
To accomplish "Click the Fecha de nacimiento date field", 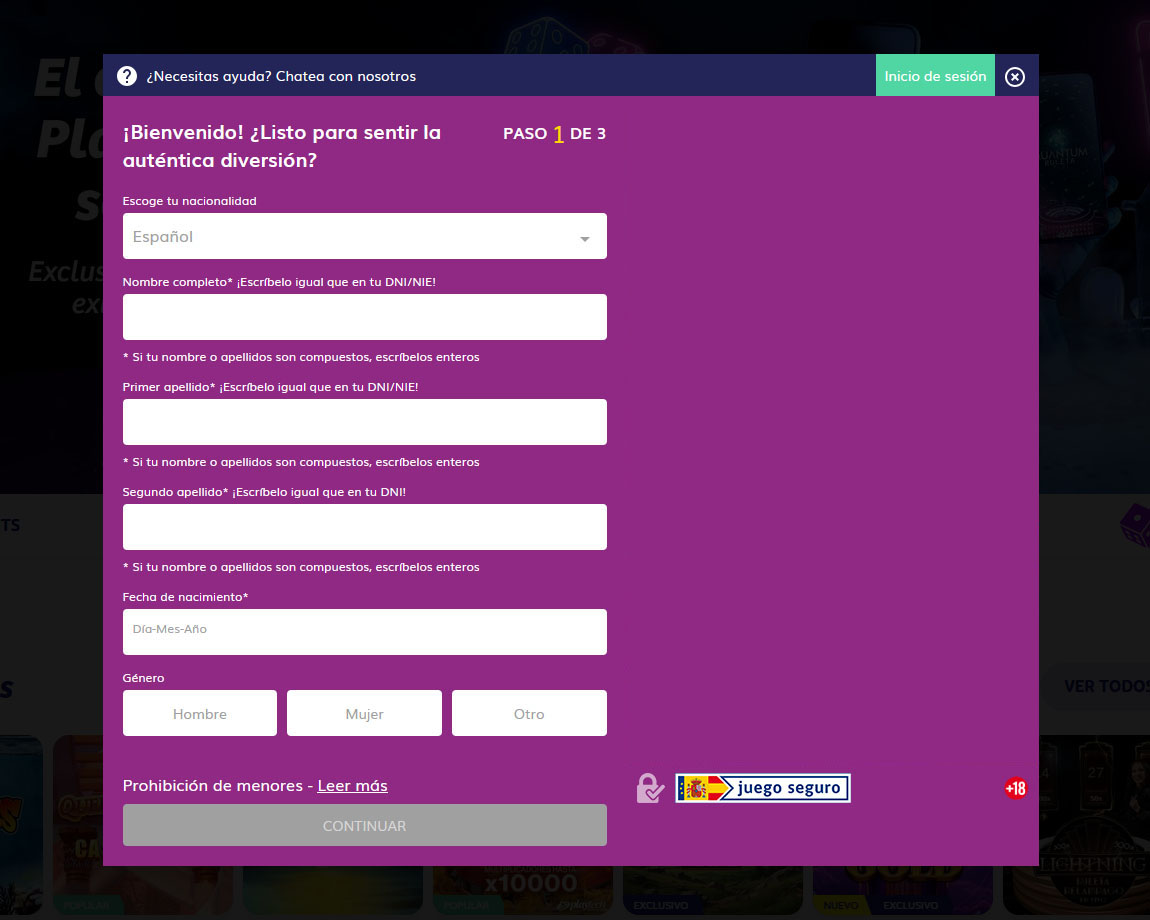I will [x=364, y=632].
